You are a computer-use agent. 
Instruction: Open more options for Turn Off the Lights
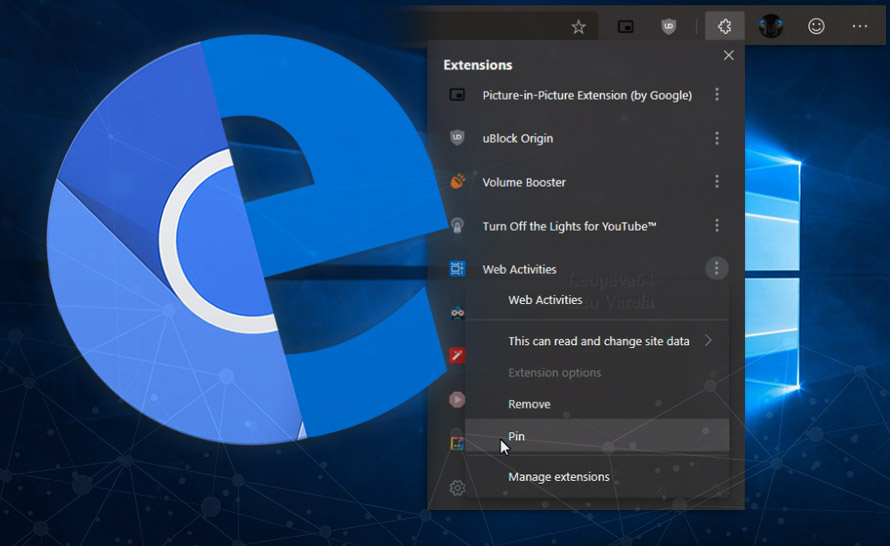(717, 226)
